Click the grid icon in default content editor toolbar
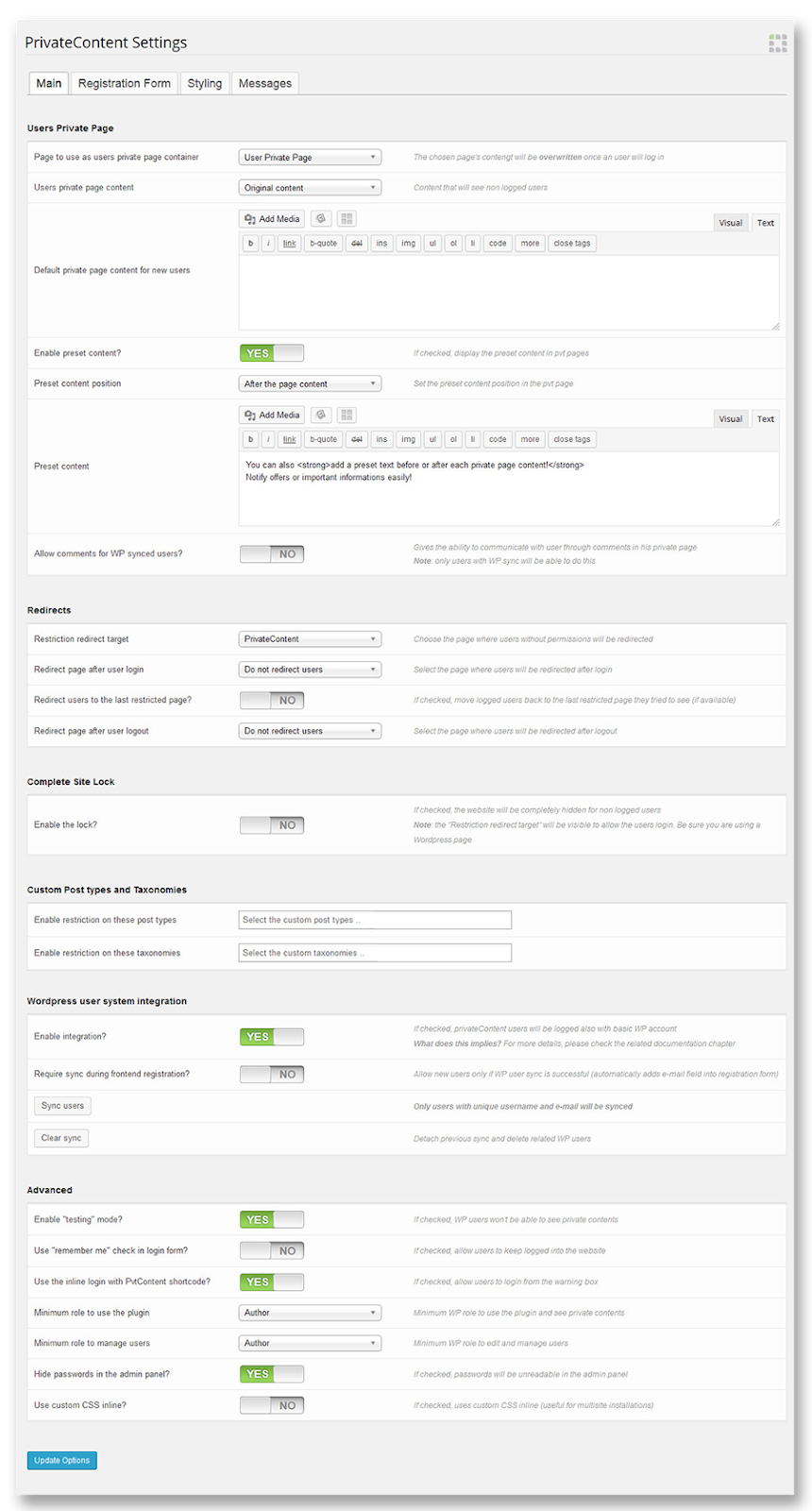Viewport: 812px width, 1511px height. pos(347,218)
